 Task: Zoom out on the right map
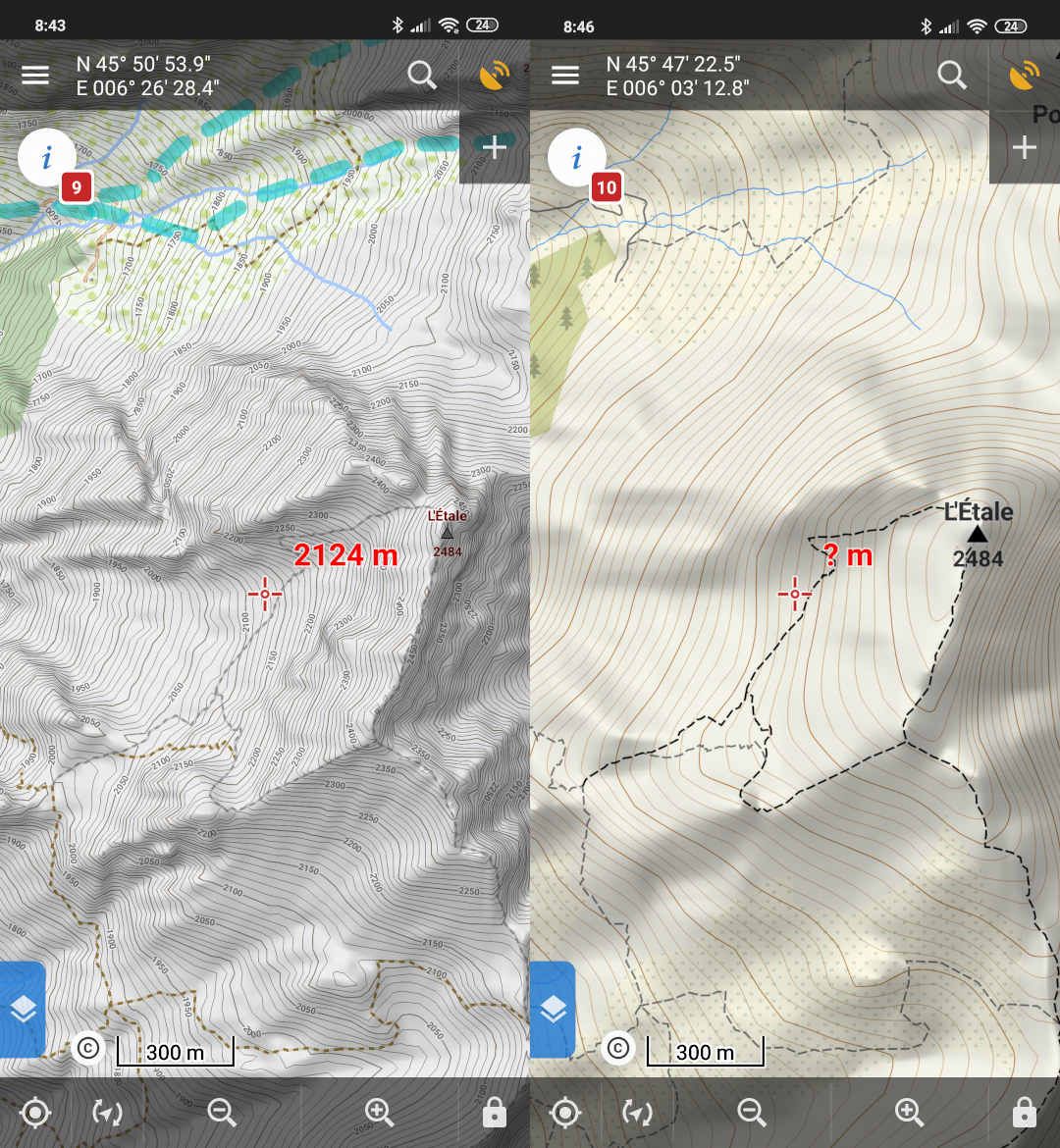coord(752,1113)
